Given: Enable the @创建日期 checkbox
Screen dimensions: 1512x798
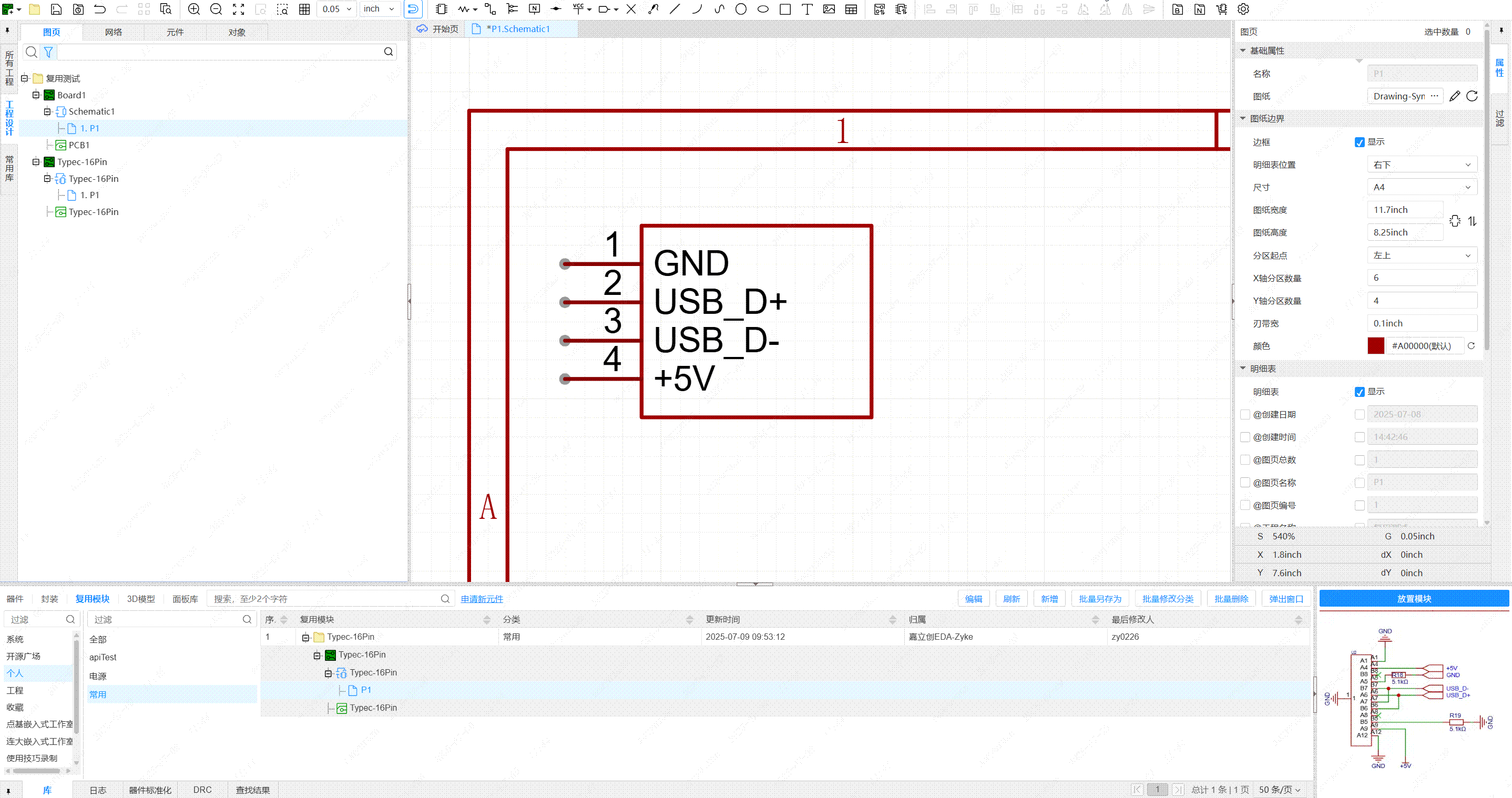Looking at the screenshot, I should [x=1245, y=414].
